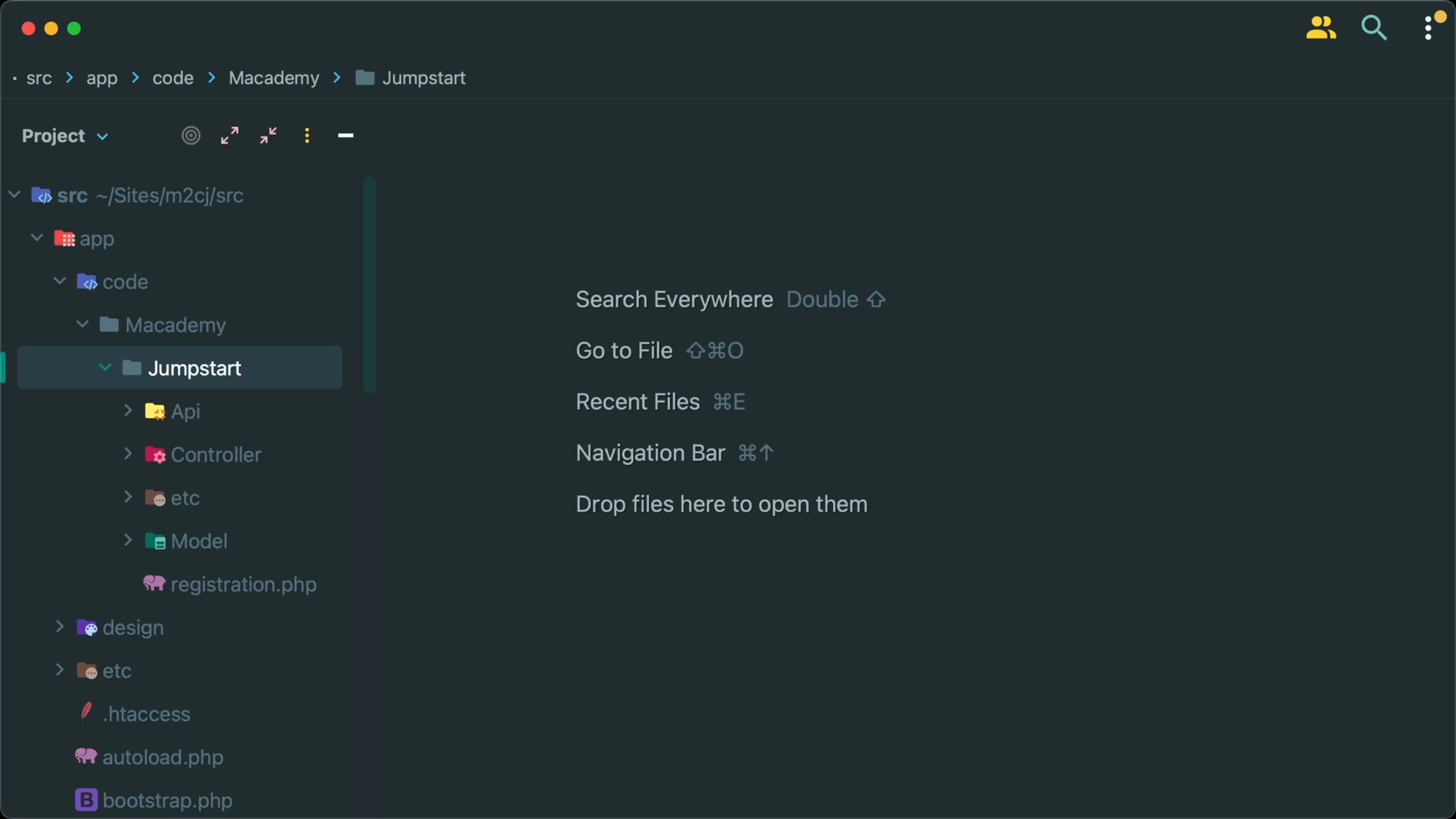The height and width of the screenshot is (819, 1456).
Task: Open the Project panel options menu
Action: 306,135
